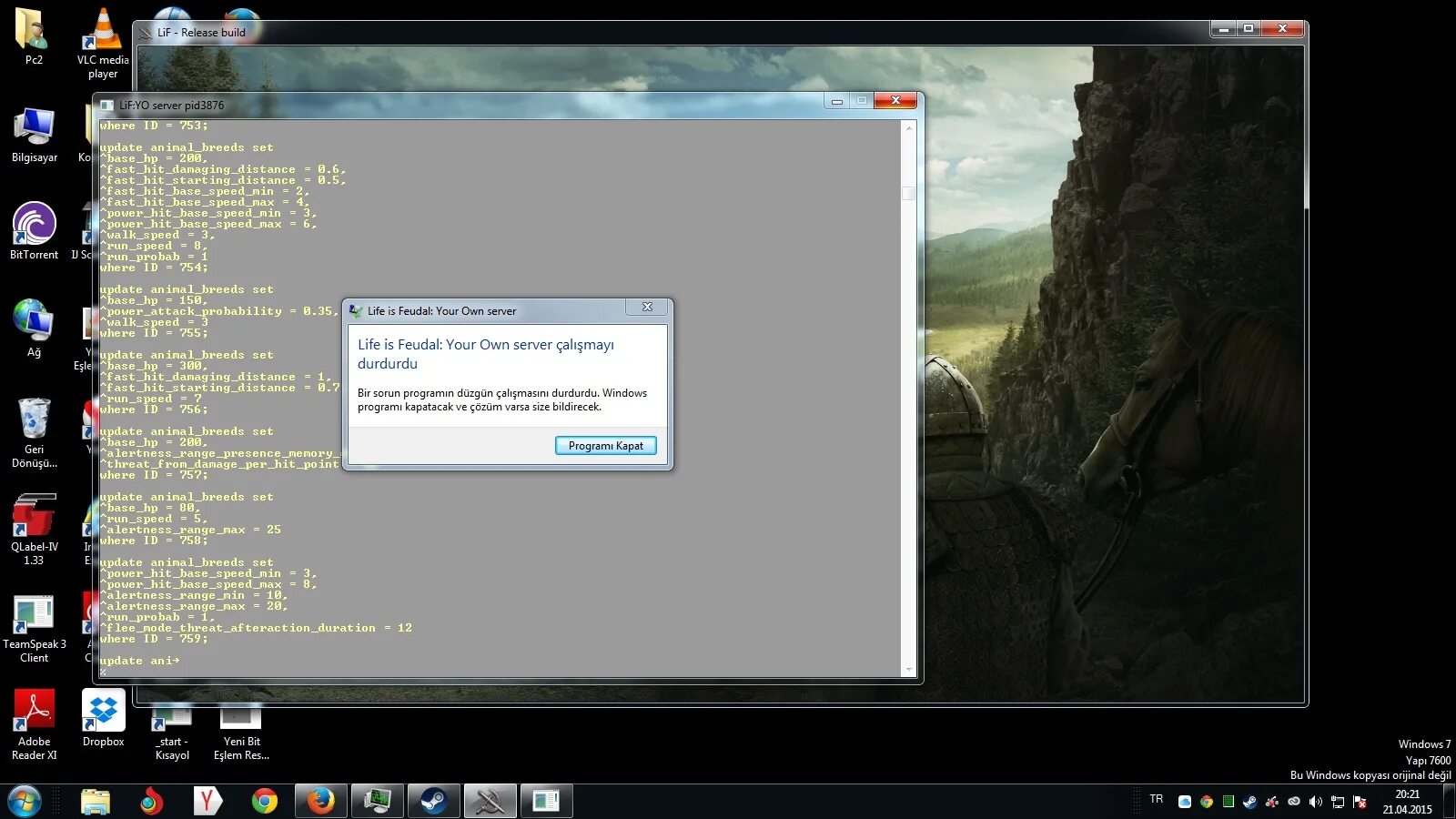Click the LiF:YO server console scrollbar thumb
This screenshot has width=1456, height=819.
pos(908,193)
